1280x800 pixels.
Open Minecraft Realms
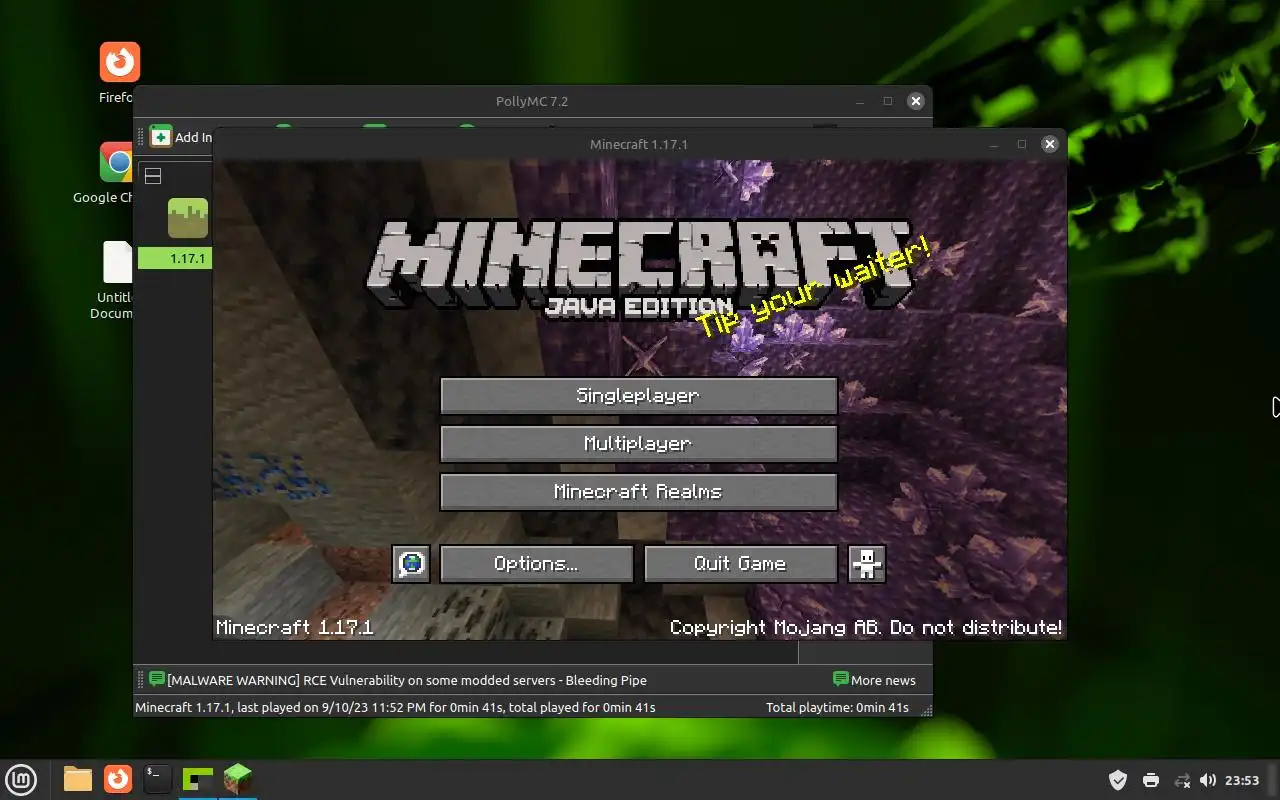638,491
